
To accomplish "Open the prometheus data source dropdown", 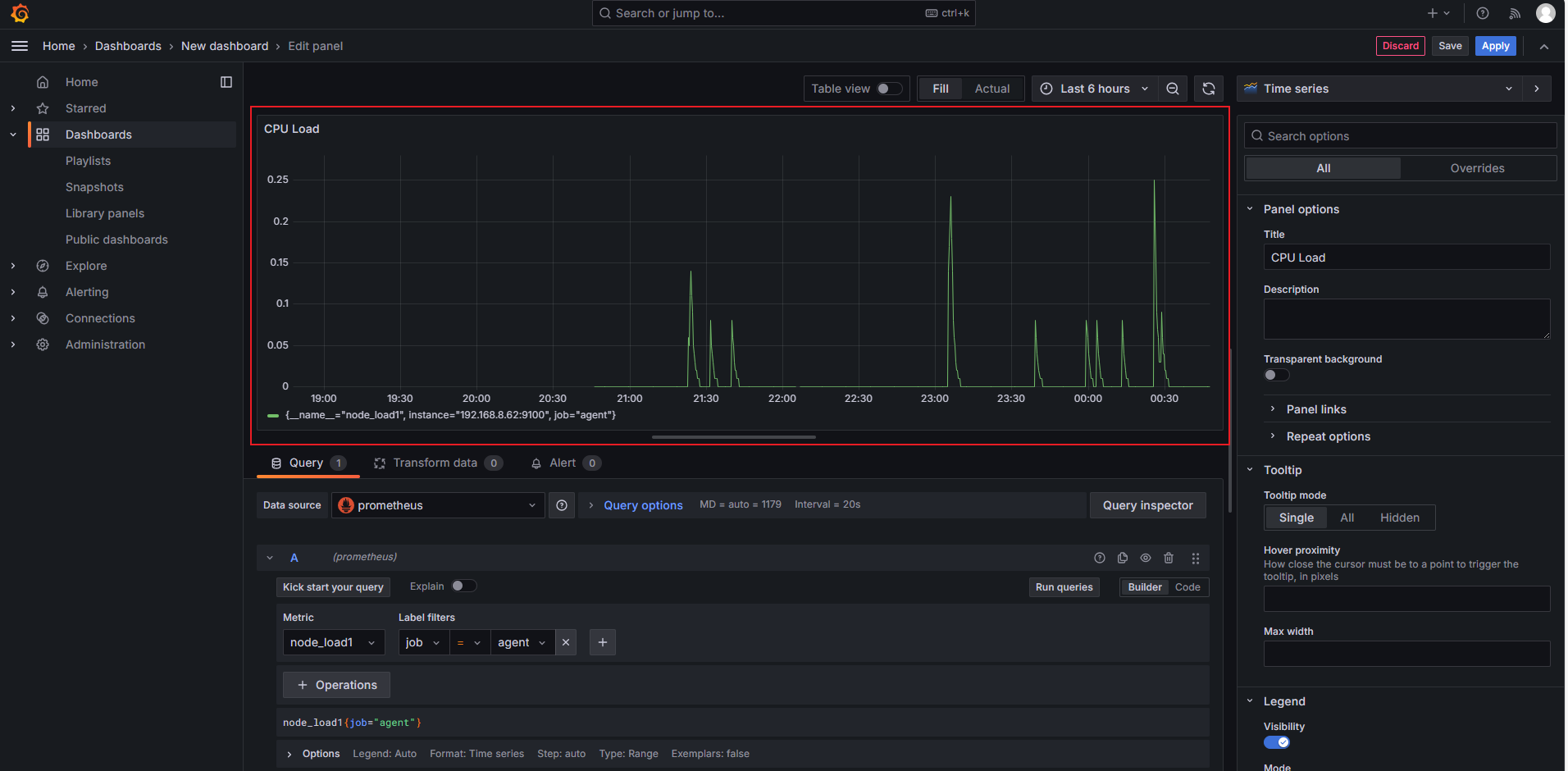I will (x=438, y=505).
